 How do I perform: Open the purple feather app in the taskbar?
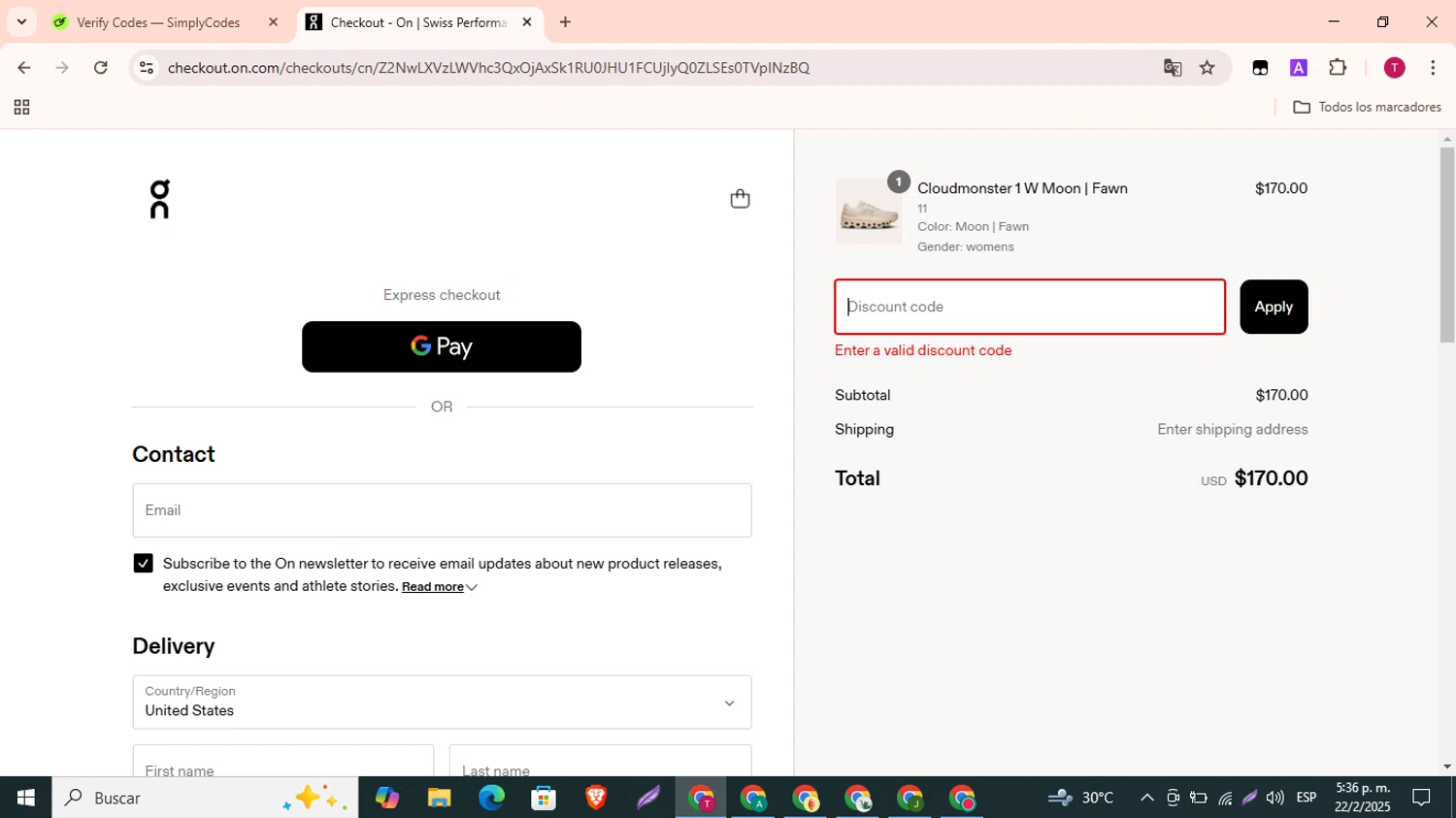(x=648, y=798)
